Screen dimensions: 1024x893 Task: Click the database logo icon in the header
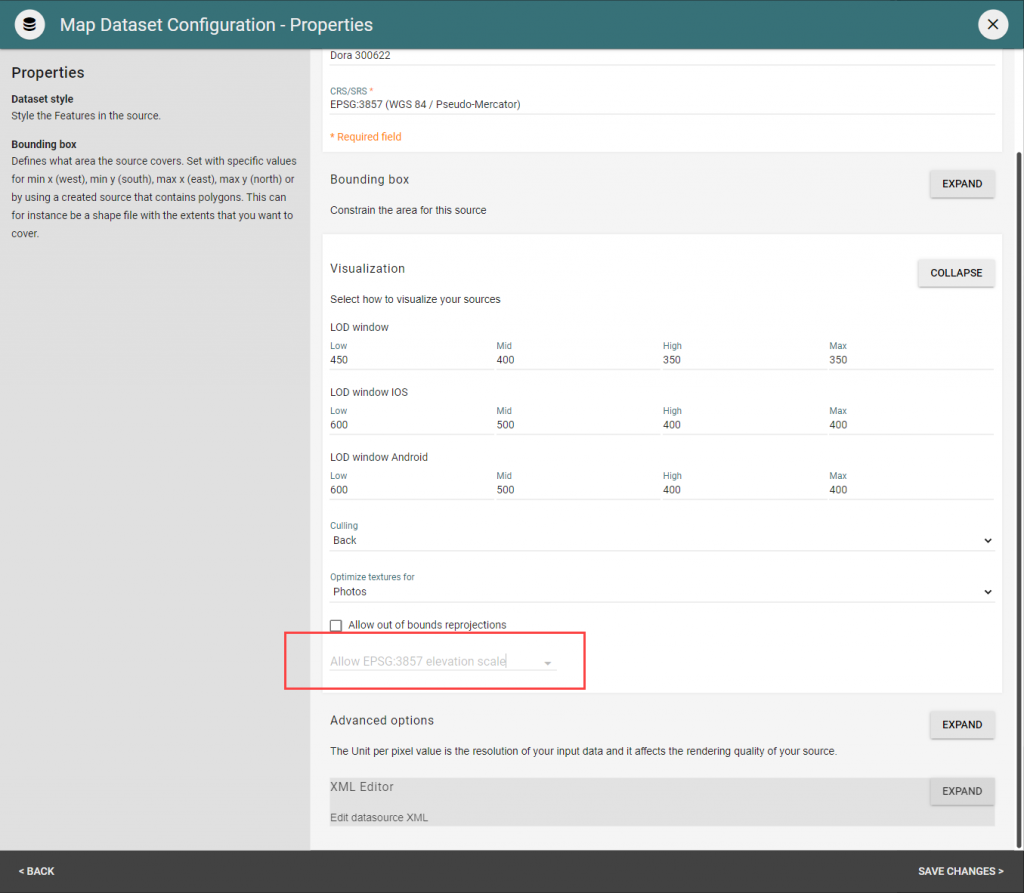29,24
